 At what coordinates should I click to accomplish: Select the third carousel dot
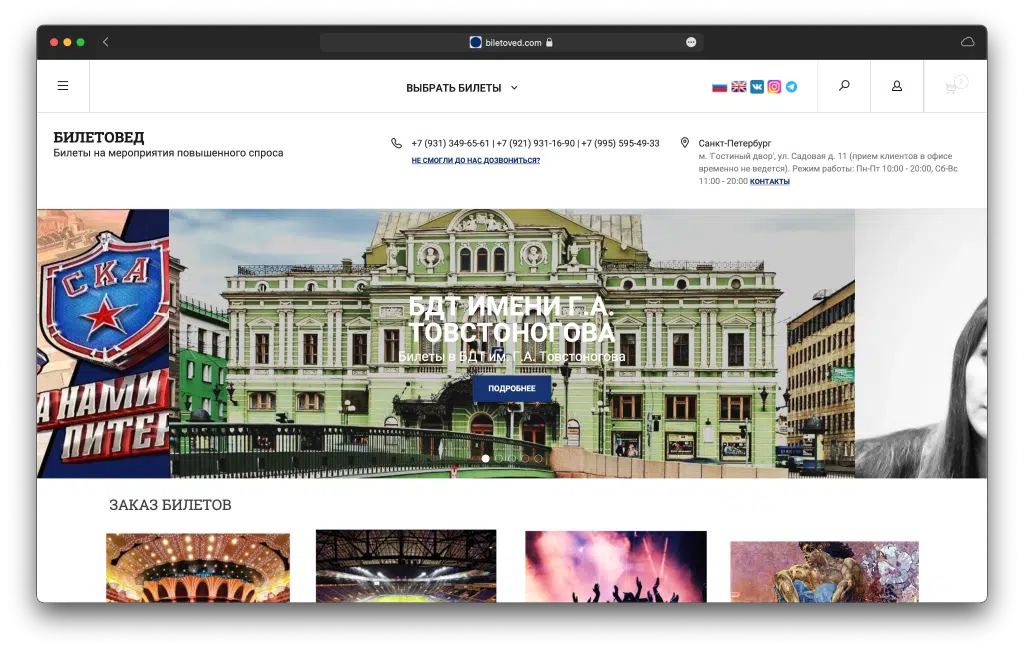pos(511,458)
